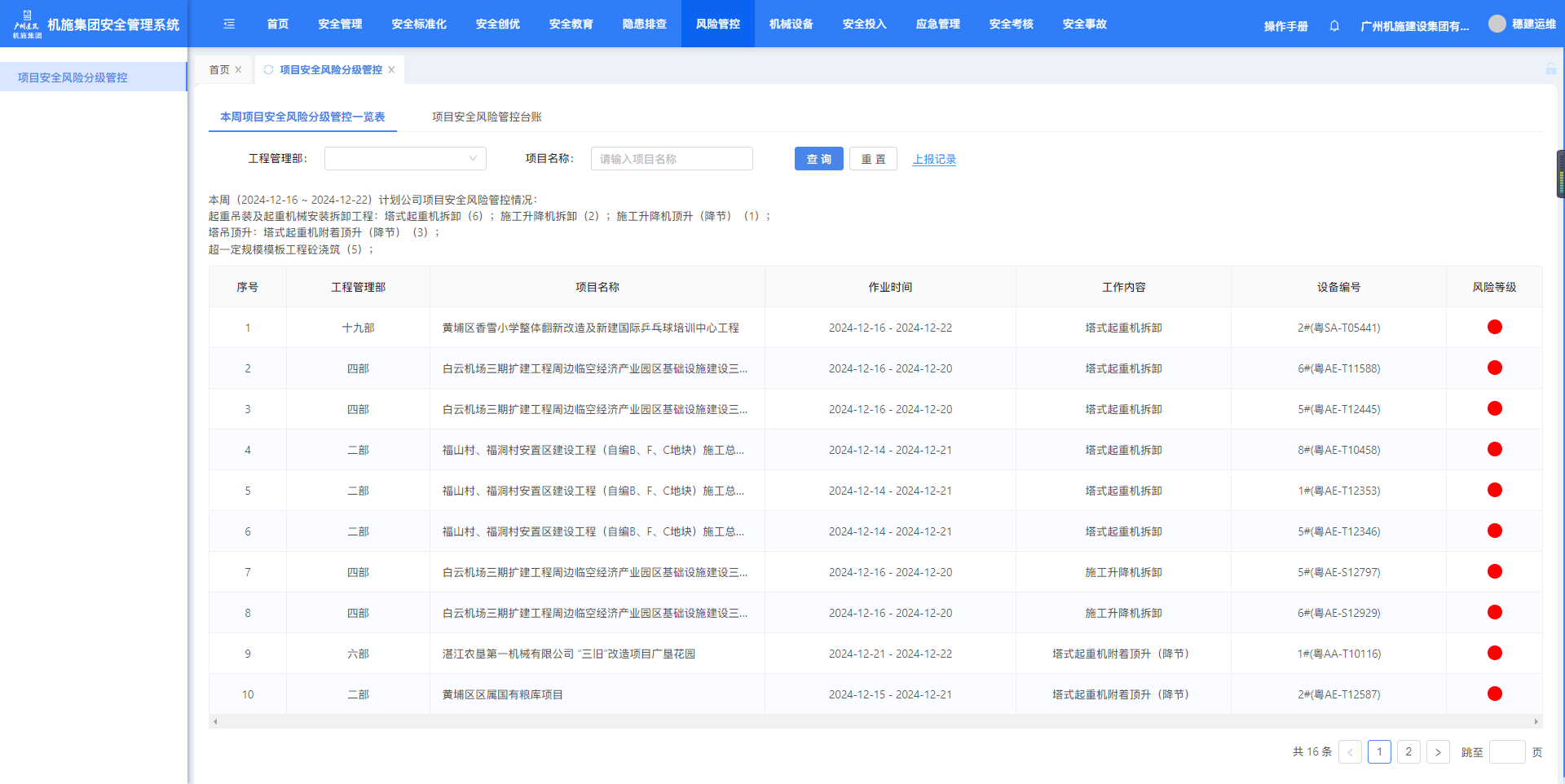1565x784 pixels.
Task: Collapse the sidebar using the hamburger icon
Action: point(229,24)
